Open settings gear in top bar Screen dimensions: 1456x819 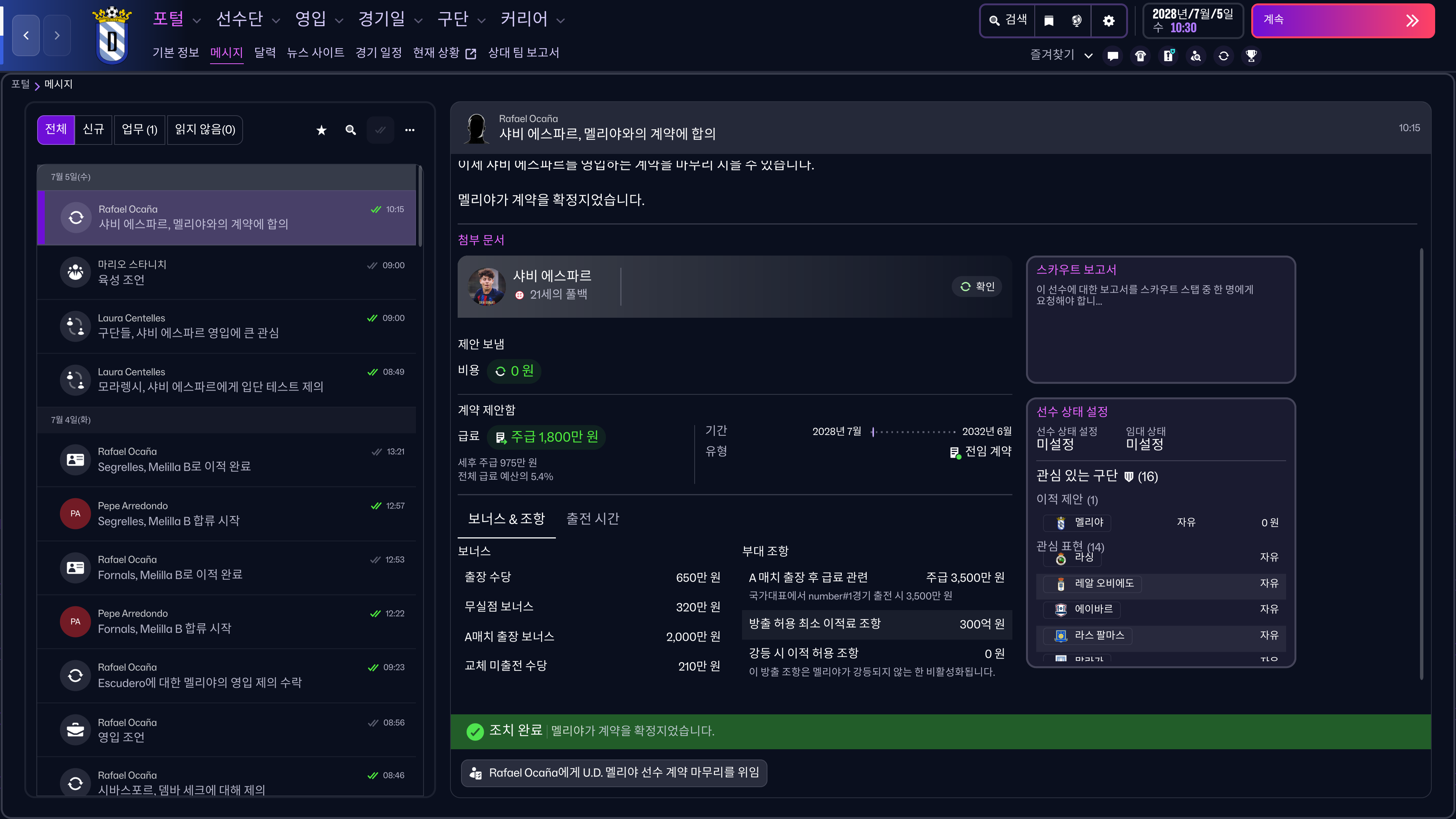point(1108,21)
